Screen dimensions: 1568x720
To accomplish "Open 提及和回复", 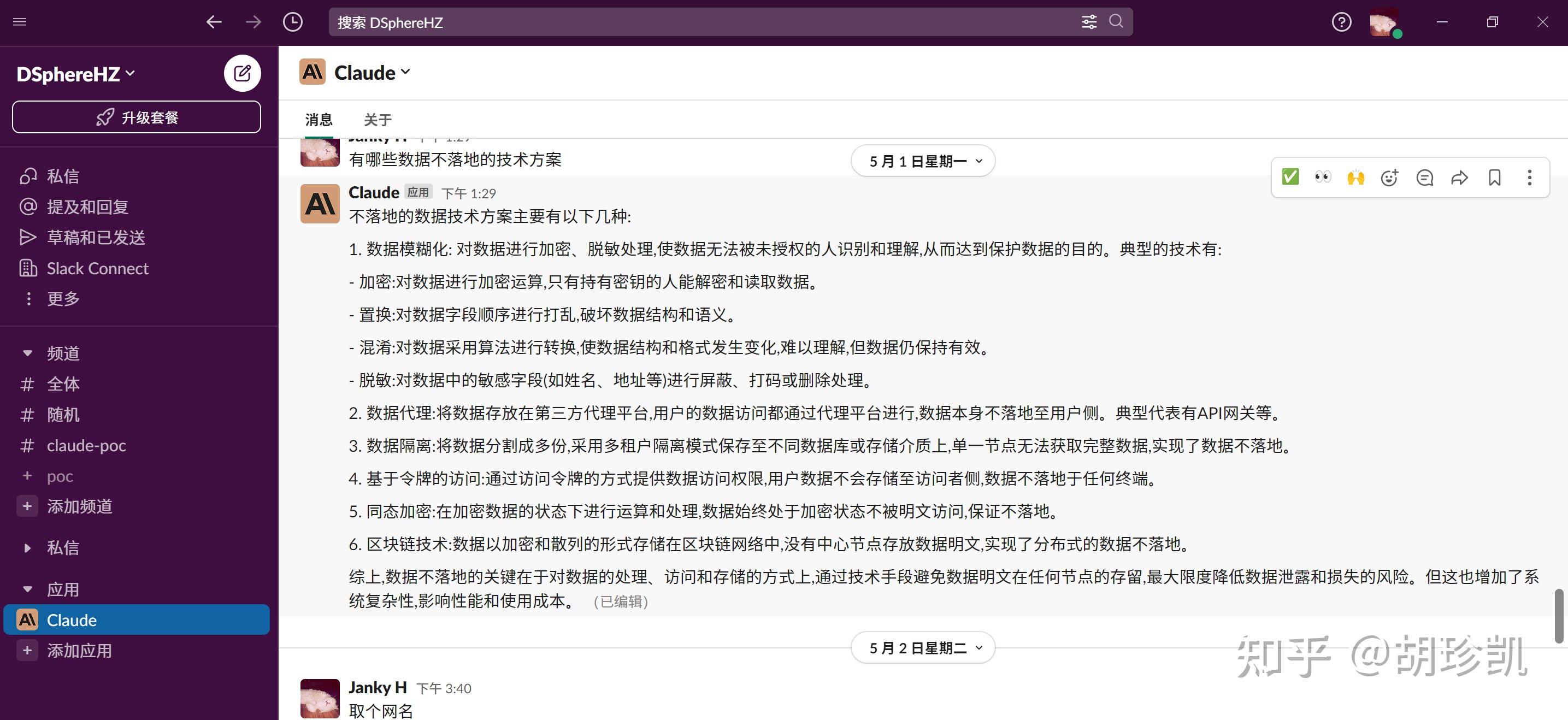I will coord(74,207).
